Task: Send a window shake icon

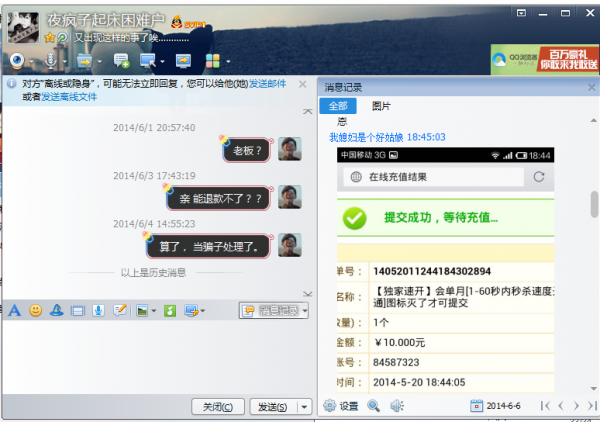Action: pyautogui.click(x=78, y=311)
